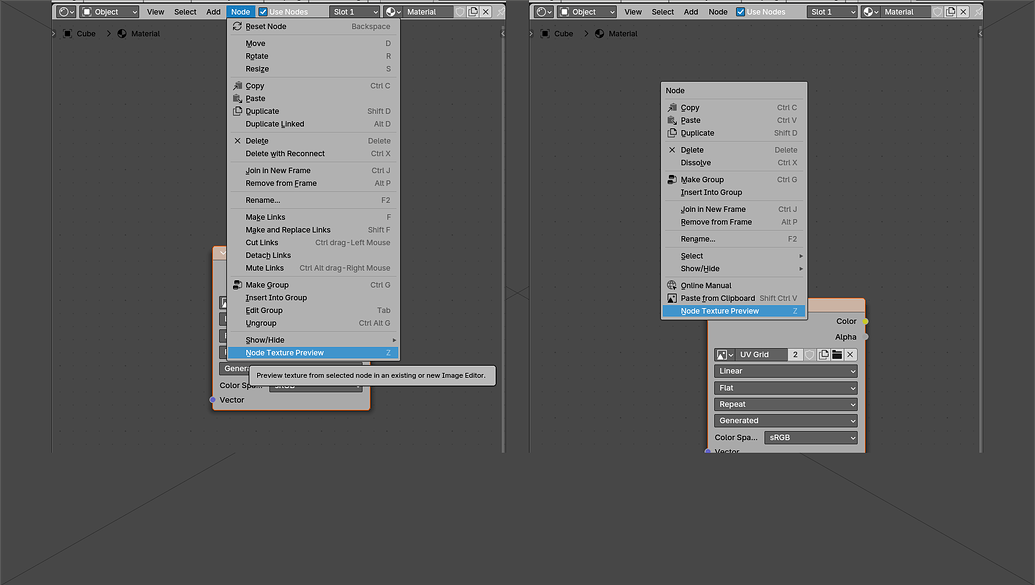This screenshot has width=1035, height=585.
Task: Click new material copy icon in left header
Action: click(x=473, y=12)
